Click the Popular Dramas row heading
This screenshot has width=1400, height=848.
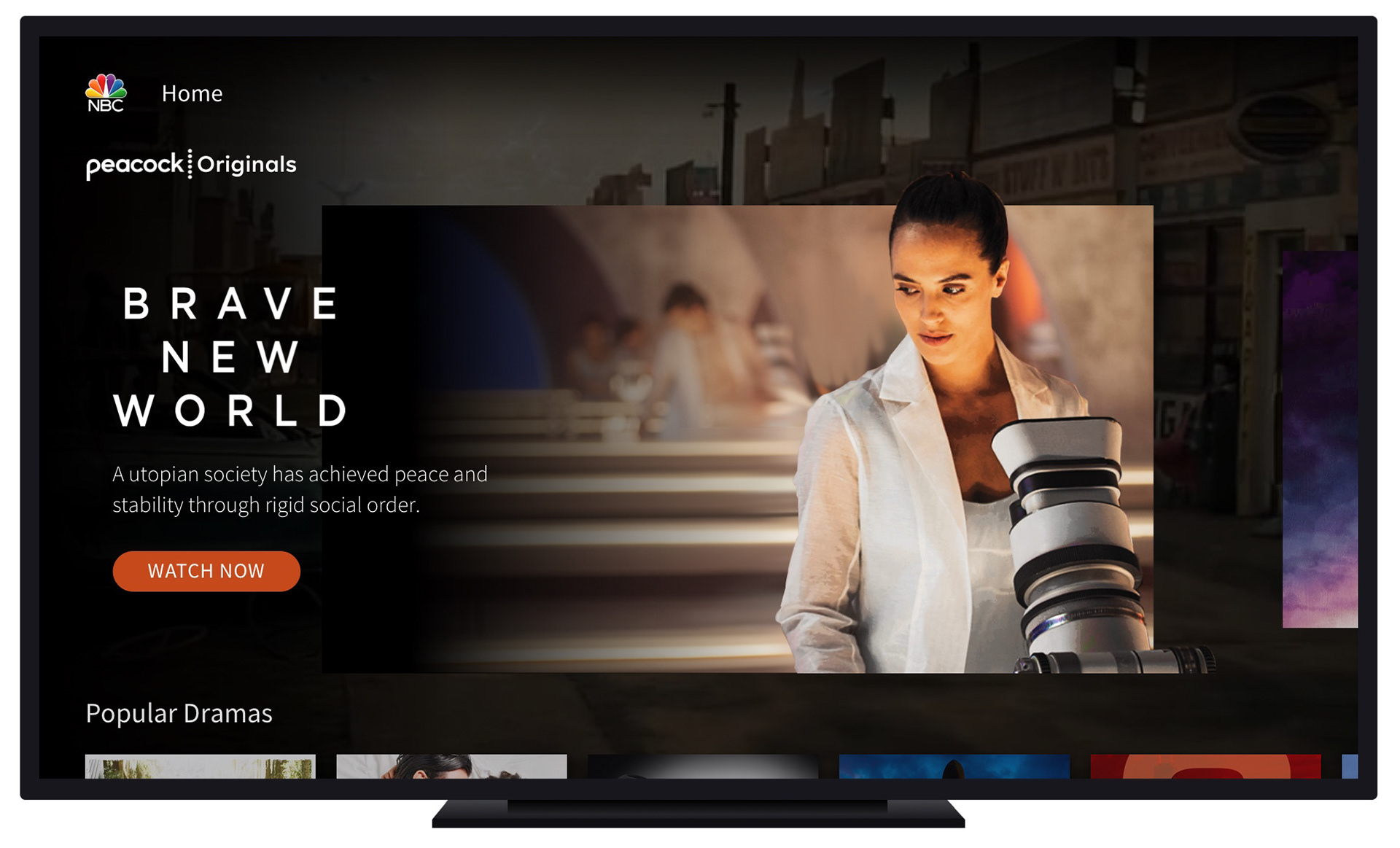[x=179, y=713]
